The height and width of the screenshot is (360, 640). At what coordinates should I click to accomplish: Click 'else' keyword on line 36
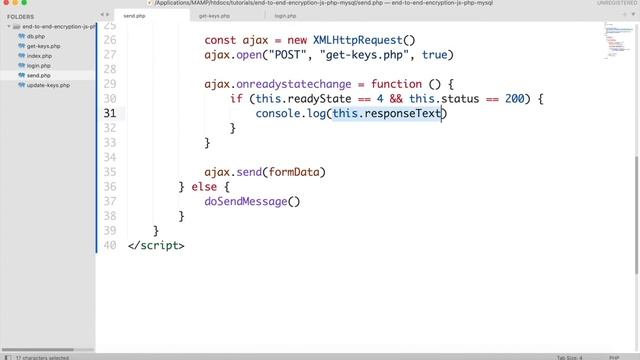click(x=204, y=187)
